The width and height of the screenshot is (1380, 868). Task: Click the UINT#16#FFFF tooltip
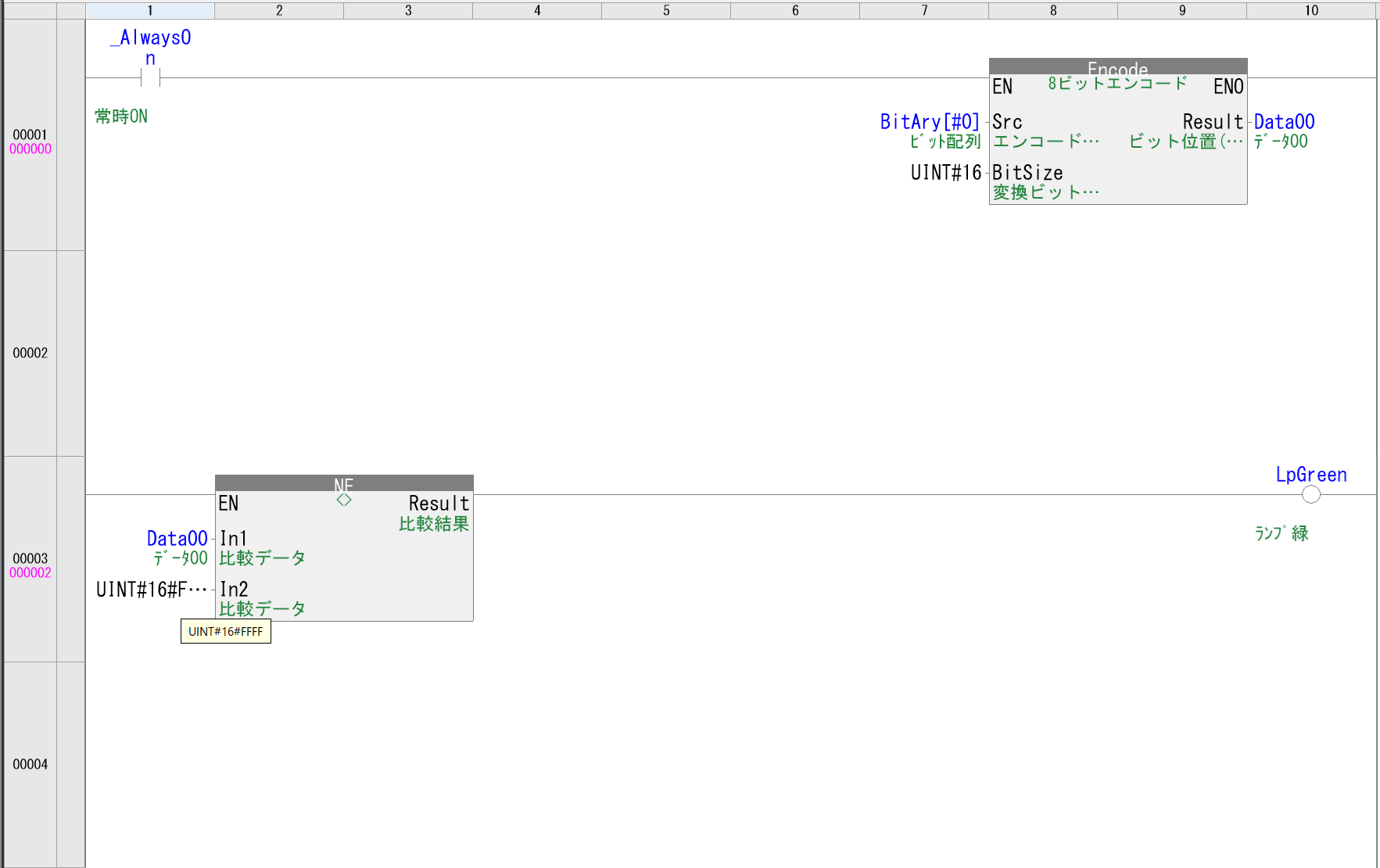[226, 632]
